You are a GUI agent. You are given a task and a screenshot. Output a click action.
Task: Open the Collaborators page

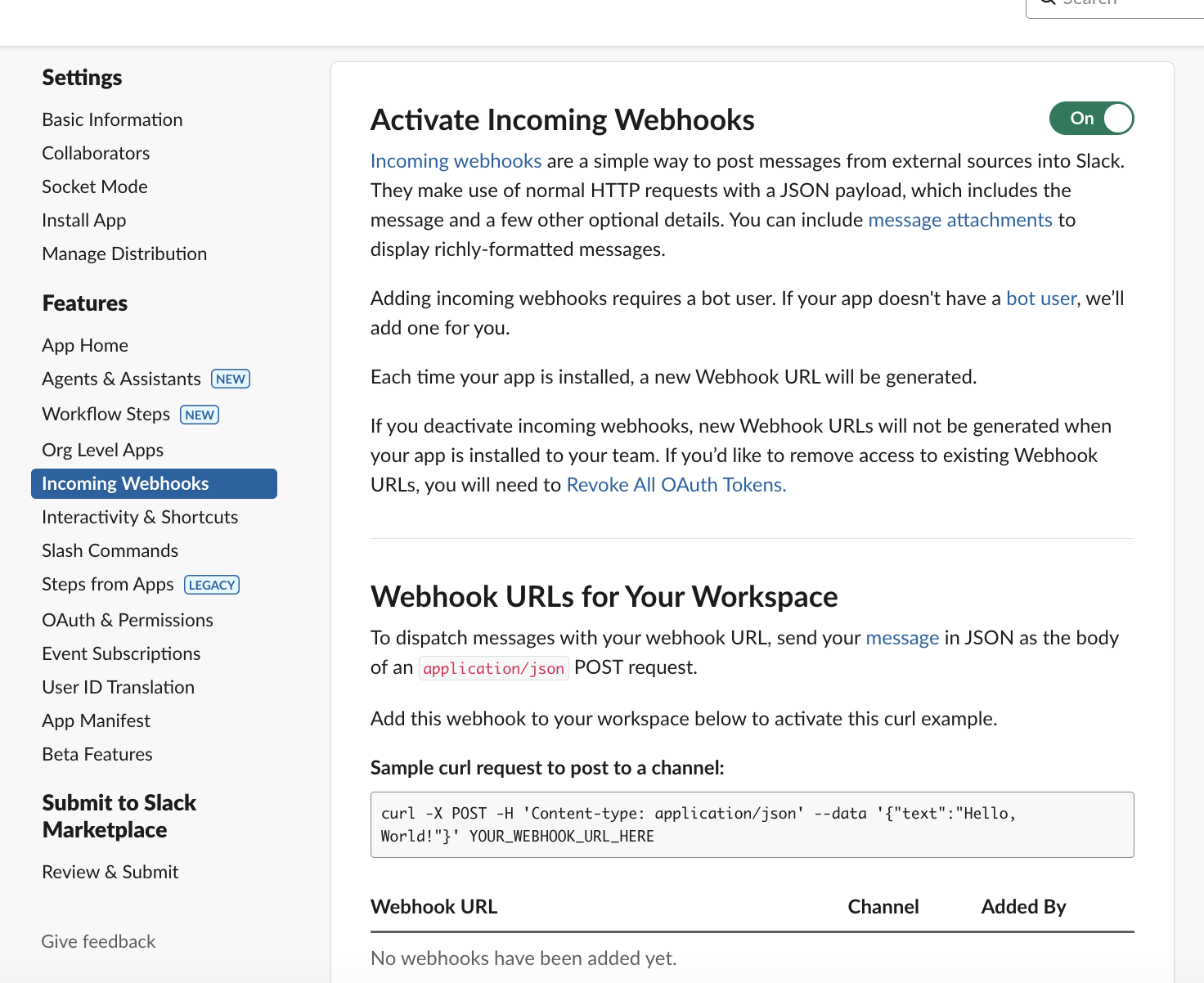coord(96,153)
